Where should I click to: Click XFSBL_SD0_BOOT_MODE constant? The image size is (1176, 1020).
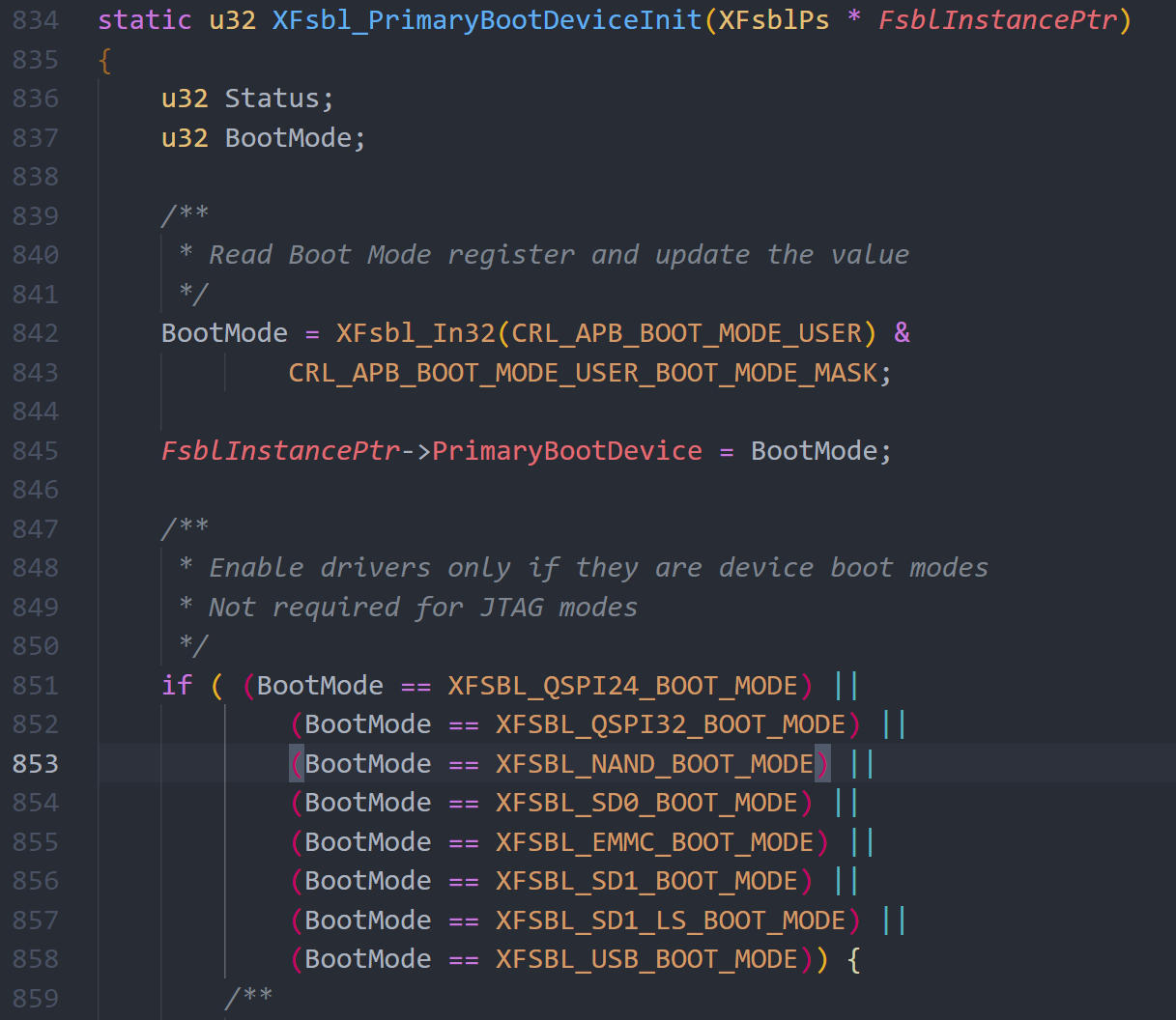click(x=646, y=803)
